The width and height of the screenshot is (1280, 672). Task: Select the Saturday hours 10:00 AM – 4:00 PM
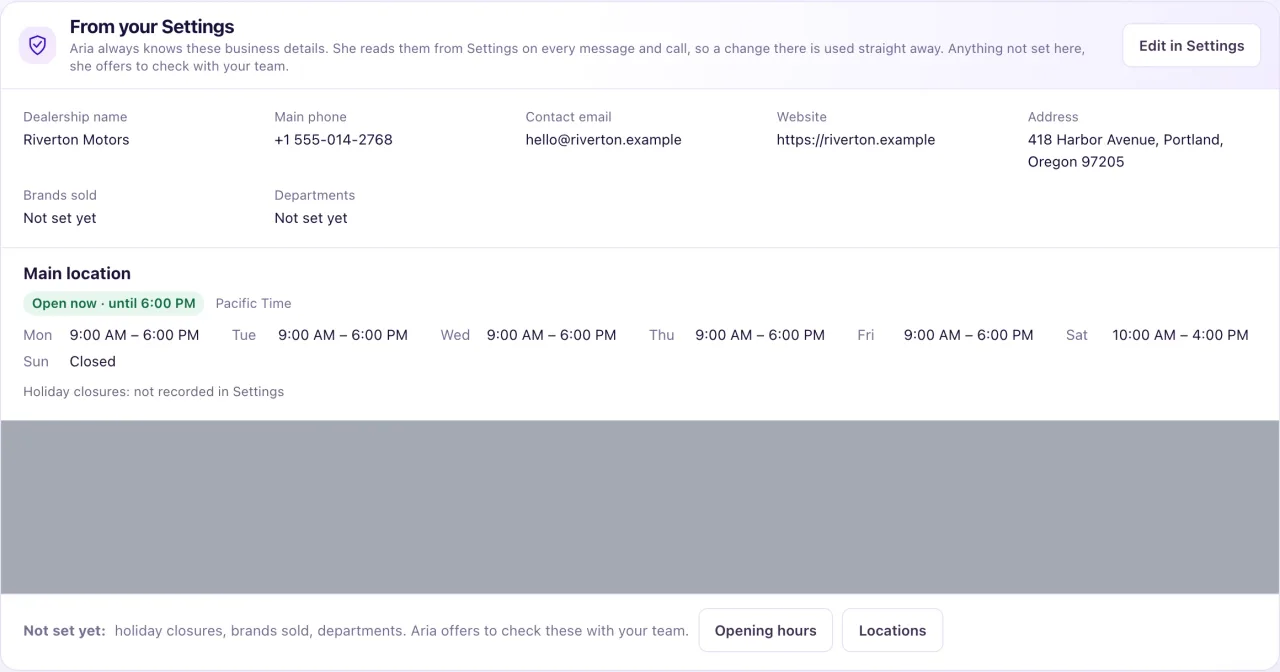click(1180, 335)
